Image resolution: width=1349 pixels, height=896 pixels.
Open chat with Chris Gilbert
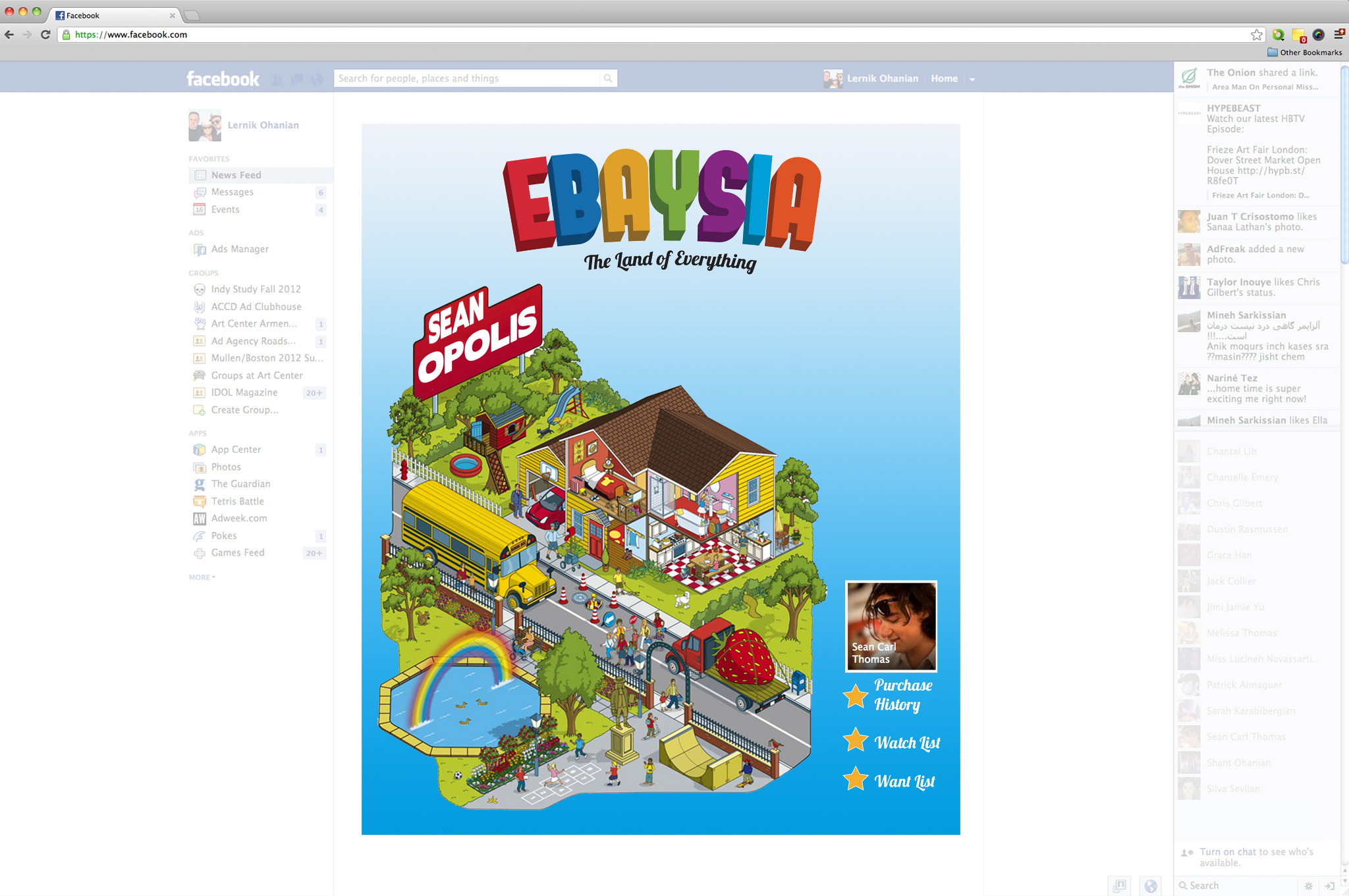coord(1257,503)
